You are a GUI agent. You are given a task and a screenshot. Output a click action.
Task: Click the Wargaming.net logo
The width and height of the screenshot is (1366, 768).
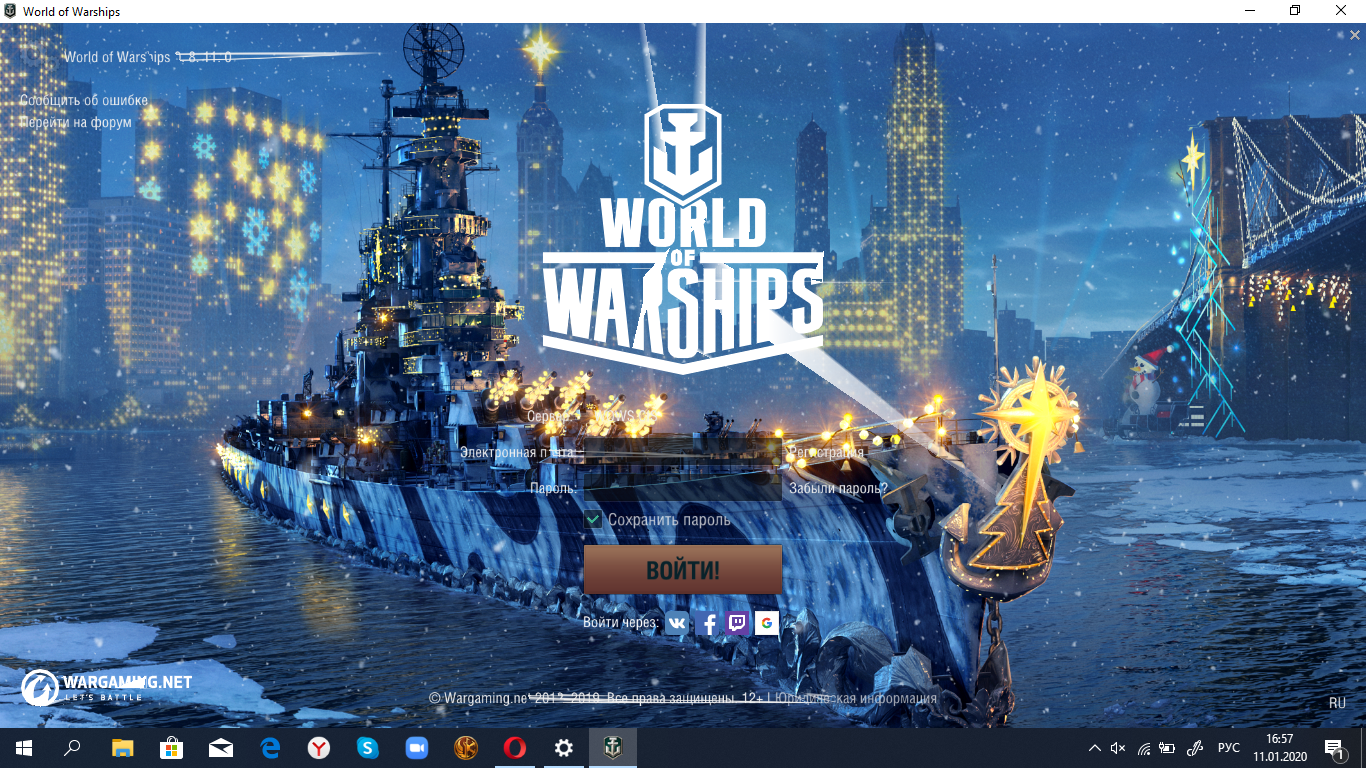tap(107, 686)
